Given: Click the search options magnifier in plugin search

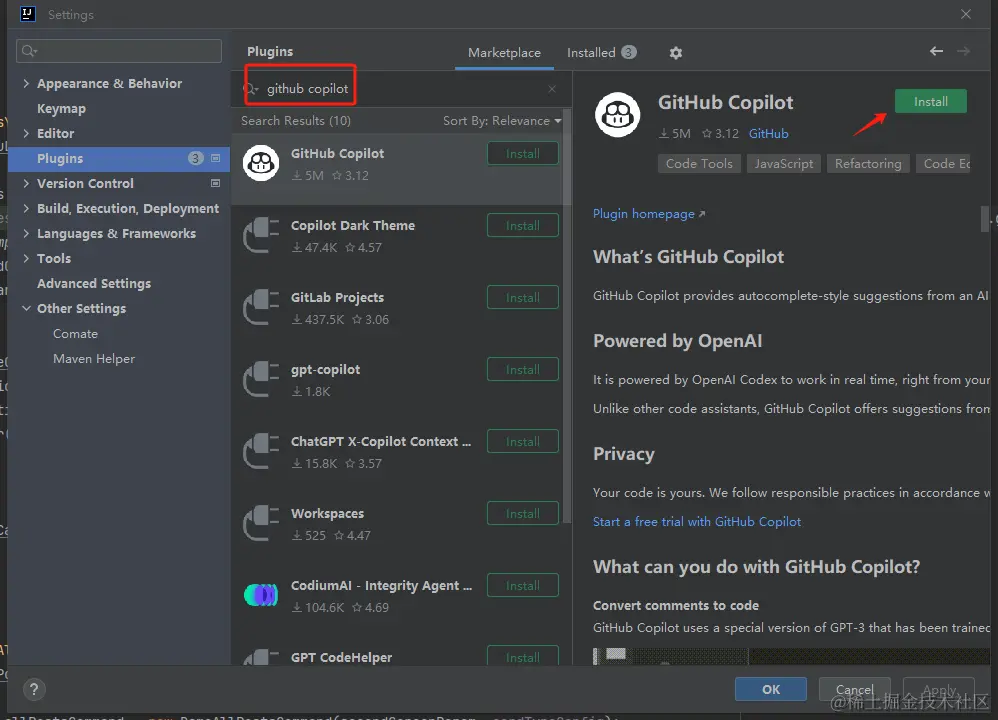Looking at the screenshot, I should [x=251, y=89].
